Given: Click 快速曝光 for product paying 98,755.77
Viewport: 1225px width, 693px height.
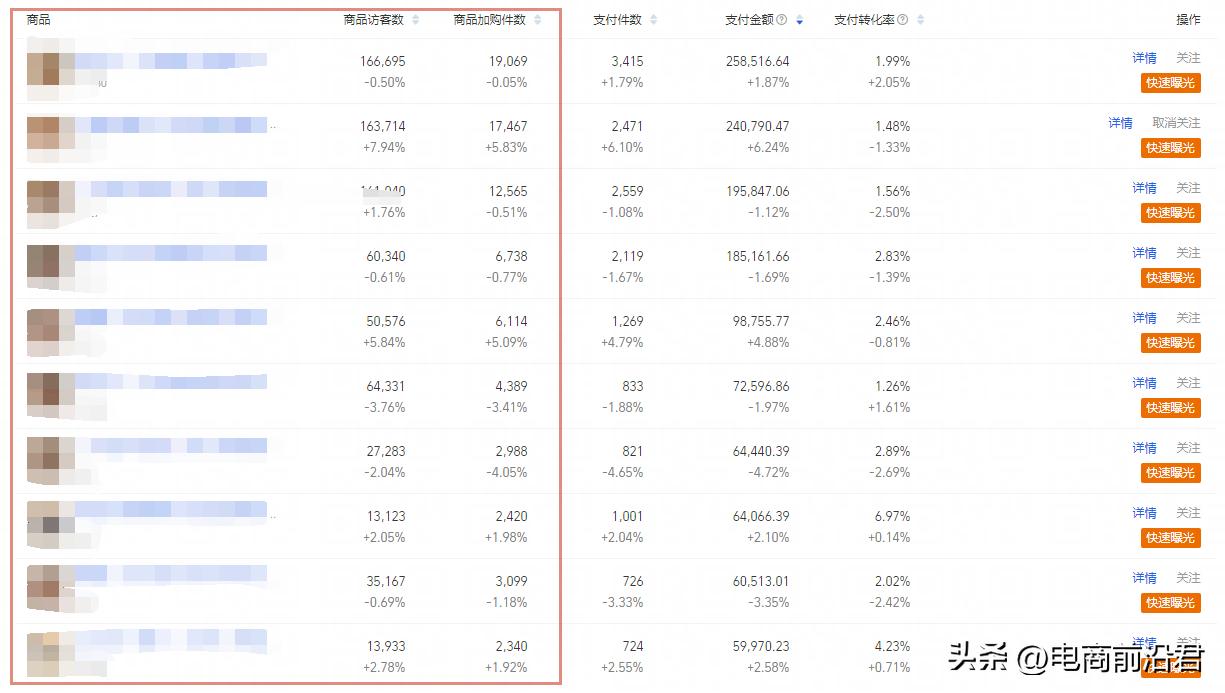Looking at the screenshot, I should pos(1170,343).
